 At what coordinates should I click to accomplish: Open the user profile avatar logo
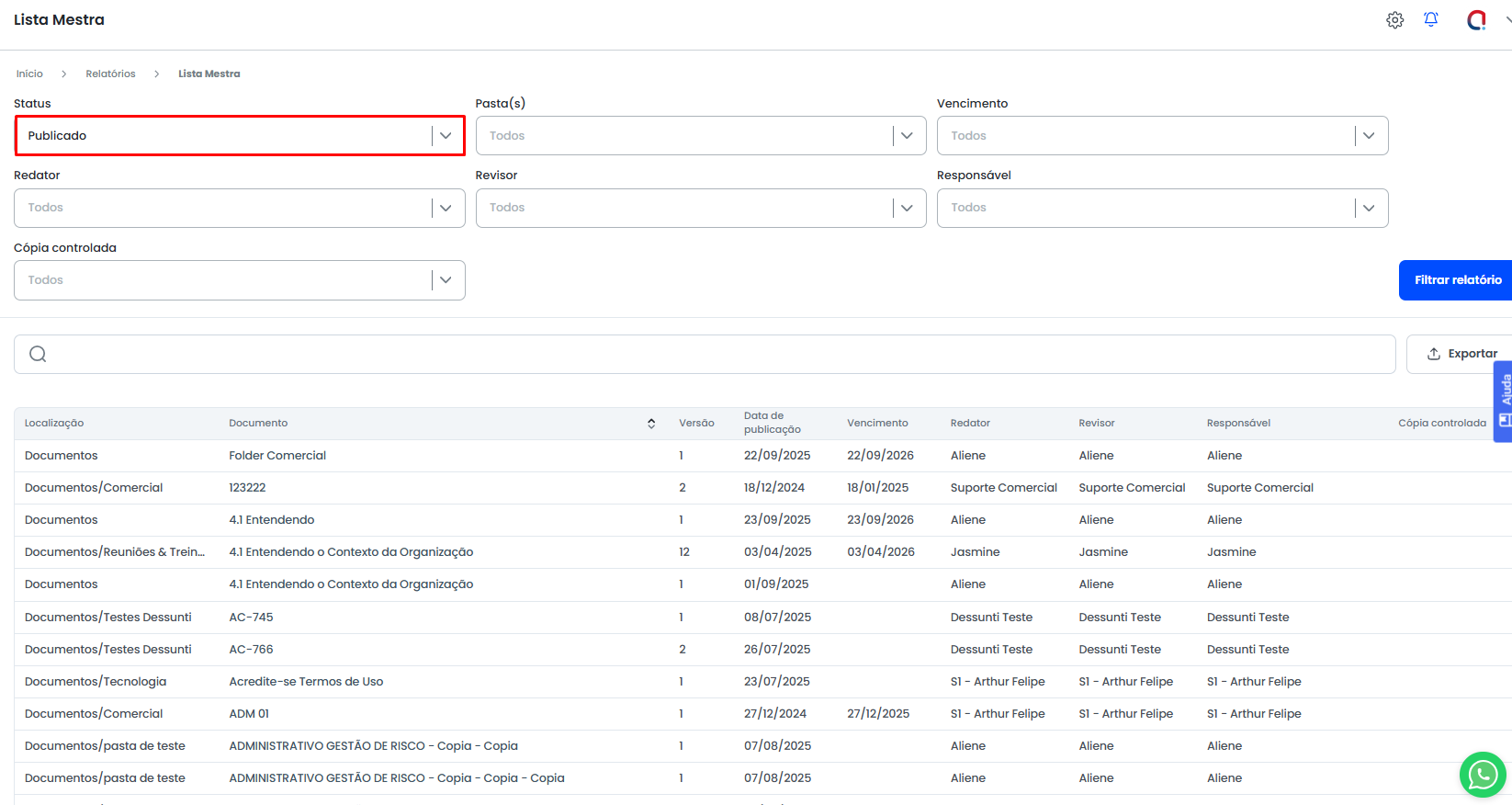[1476, 20]
